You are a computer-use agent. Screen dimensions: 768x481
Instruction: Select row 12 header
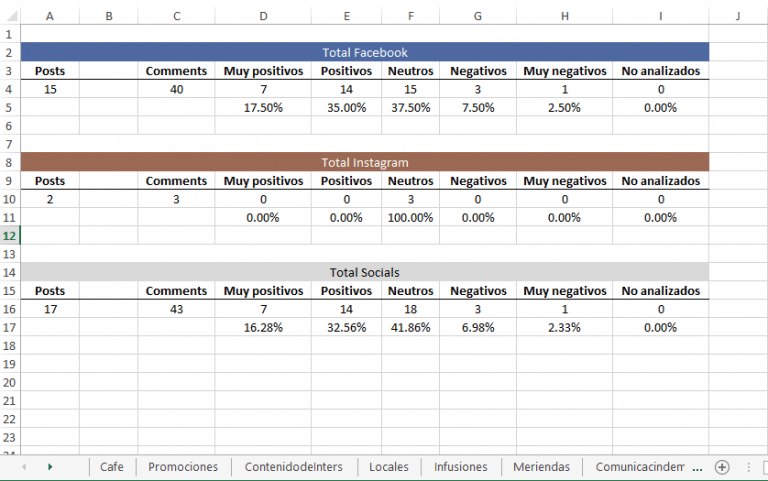tap(9, 236)
